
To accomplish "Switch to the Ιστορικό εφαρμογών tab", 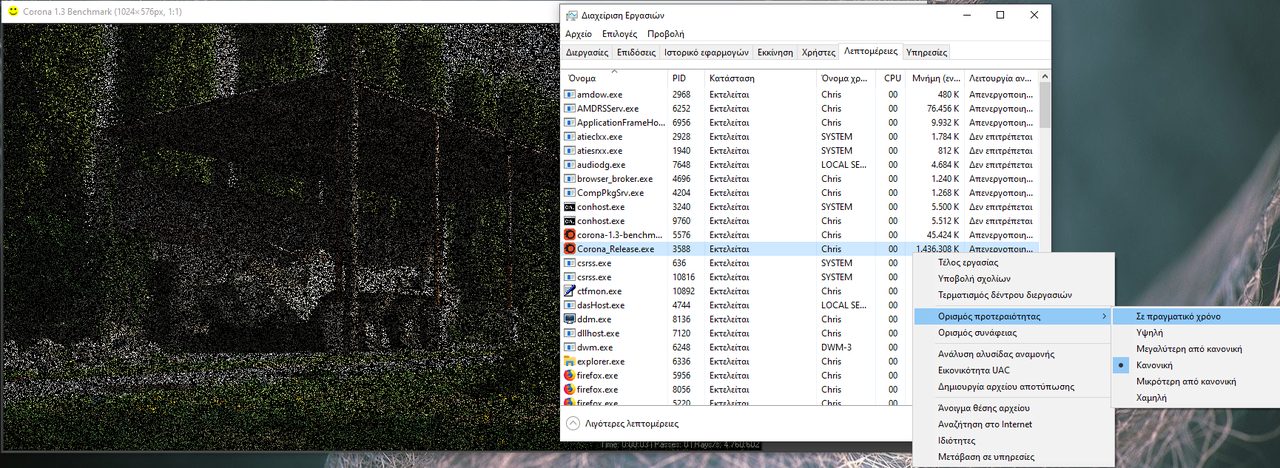I will point(706,52).
